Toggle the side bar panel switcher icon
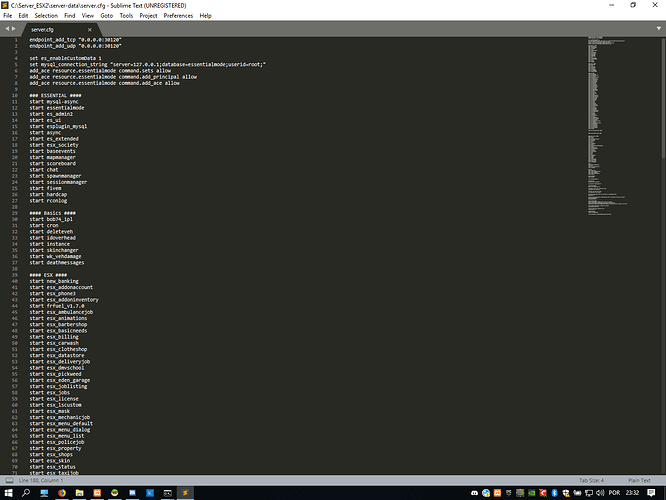 (x=9, y=480)
